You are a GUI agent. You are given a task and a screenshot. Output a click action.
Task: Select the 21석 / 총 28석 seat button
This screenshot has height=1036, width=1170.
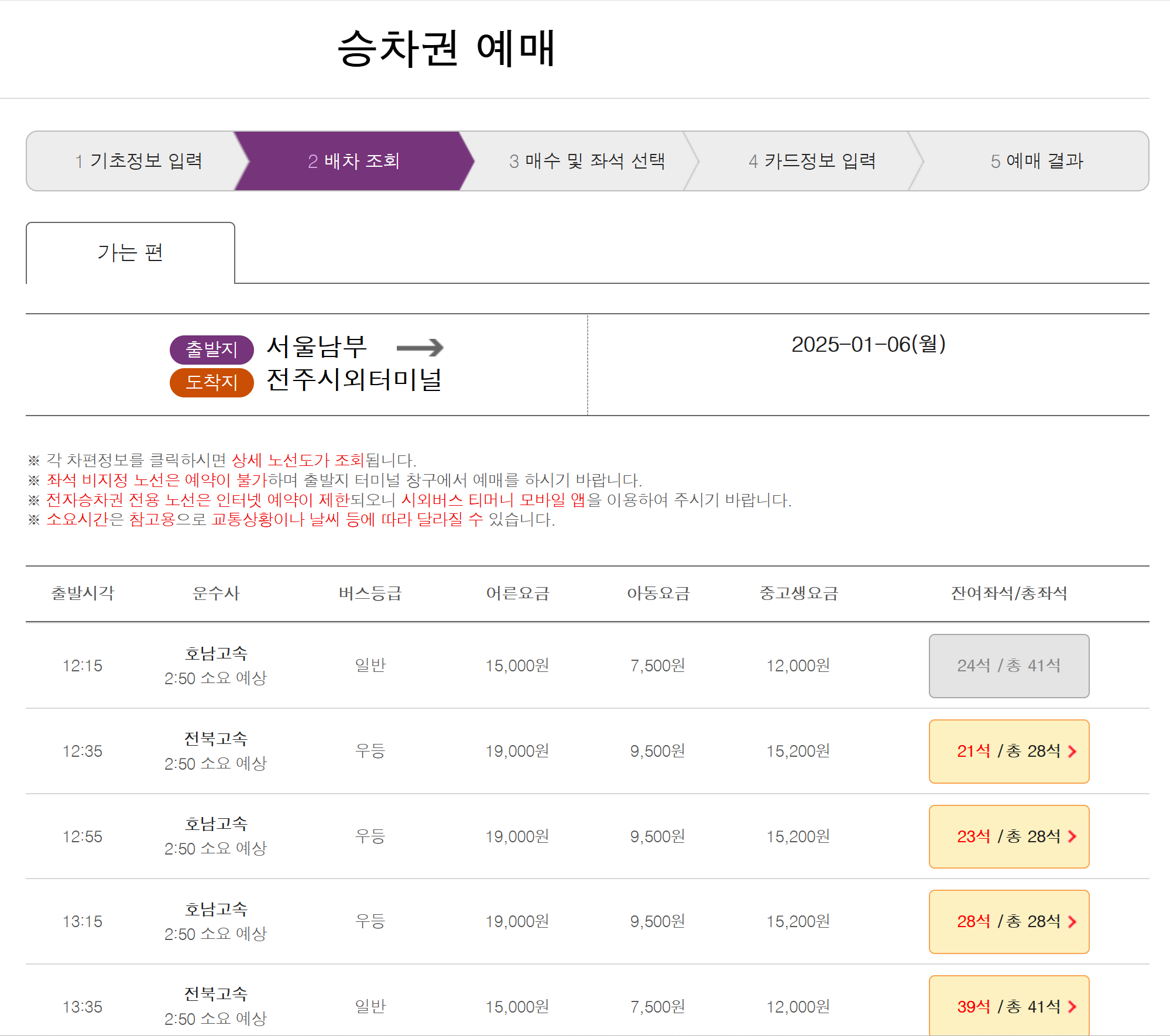[x=1008, y=752]
